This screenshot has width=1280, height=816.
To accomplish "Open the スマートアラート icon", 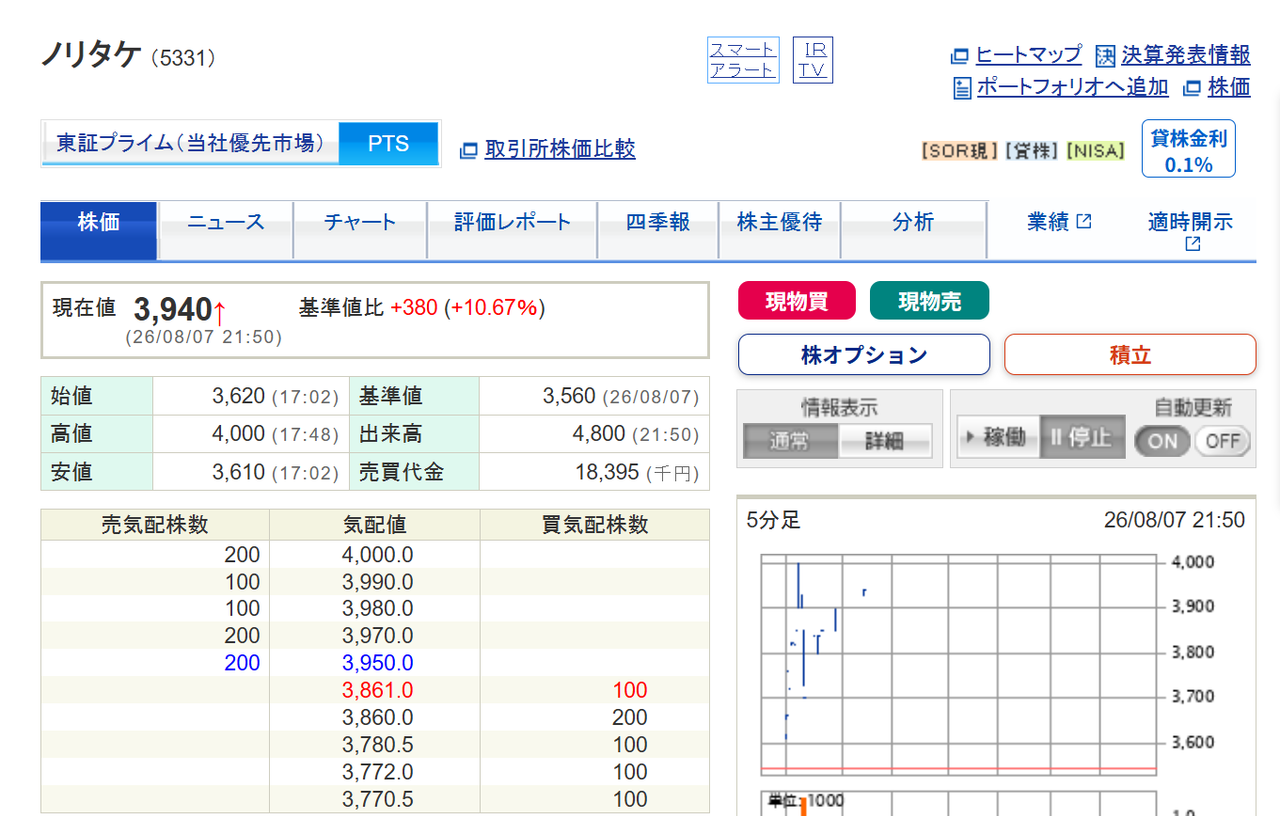I will [x=743, y=60].
